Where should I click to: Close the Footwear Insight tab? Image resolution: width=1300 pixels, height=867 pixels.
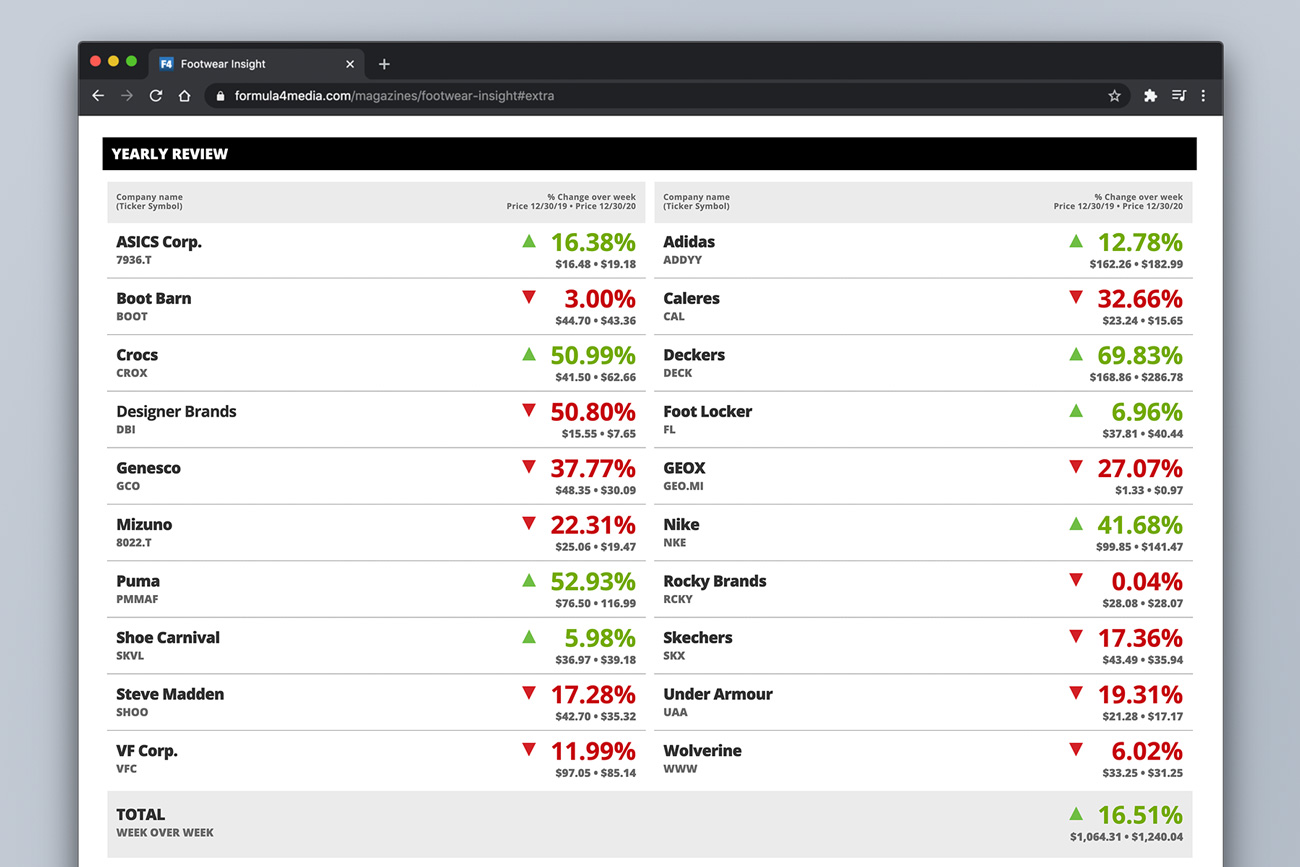point(350,64)
